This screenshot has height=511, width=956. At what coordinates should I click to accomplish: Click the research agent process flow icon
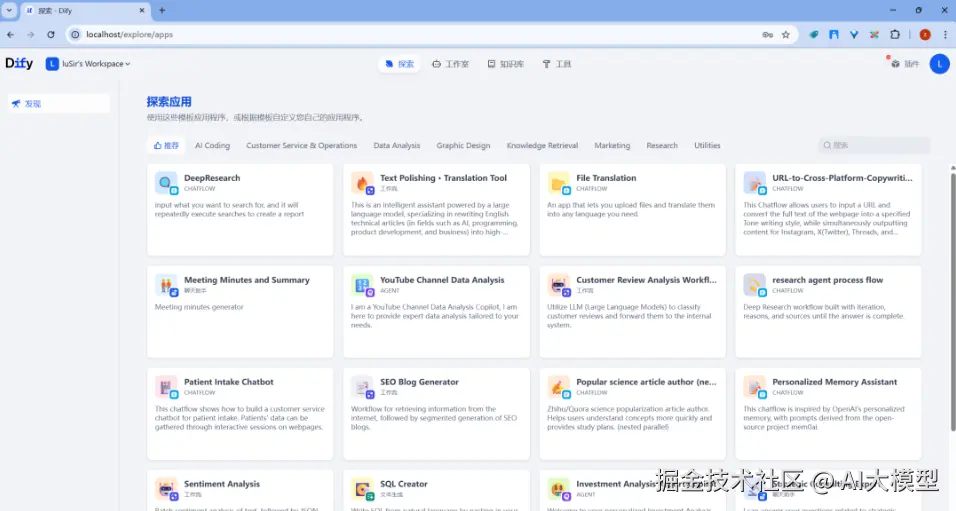click(754, 285)
